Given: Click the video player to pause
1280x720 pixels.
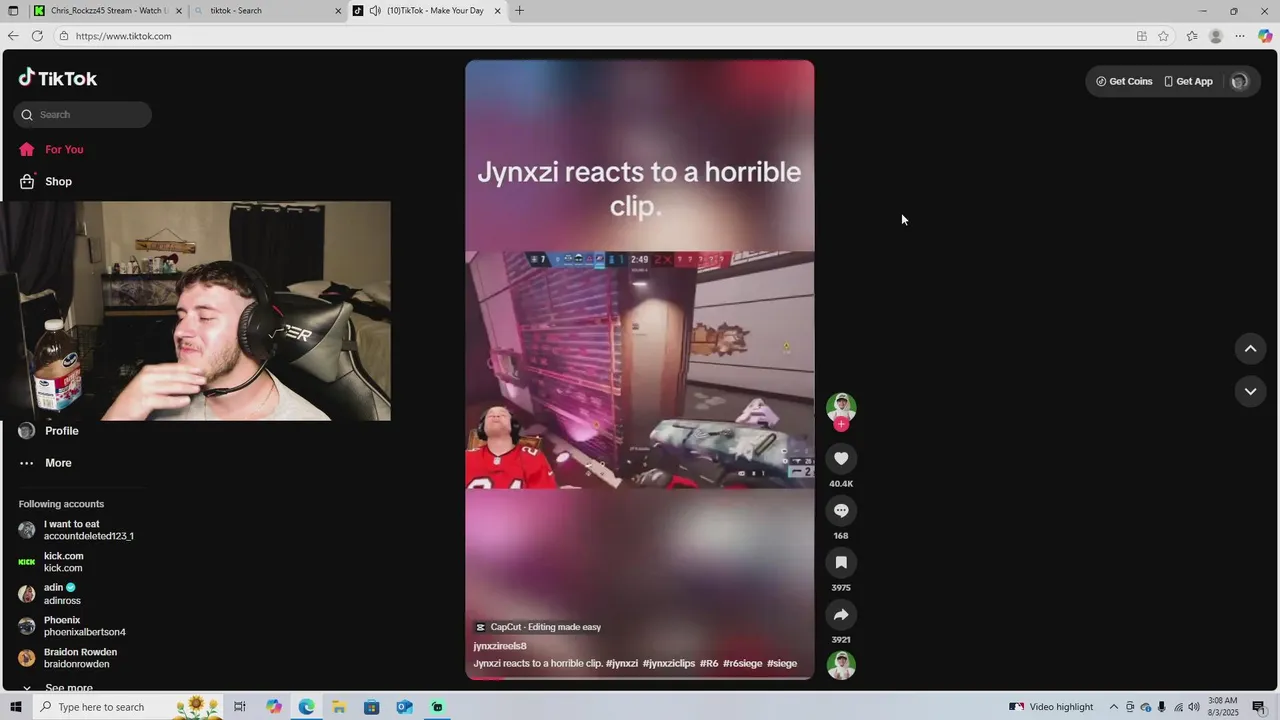Looking at the screenshot, I should (640, 370).
